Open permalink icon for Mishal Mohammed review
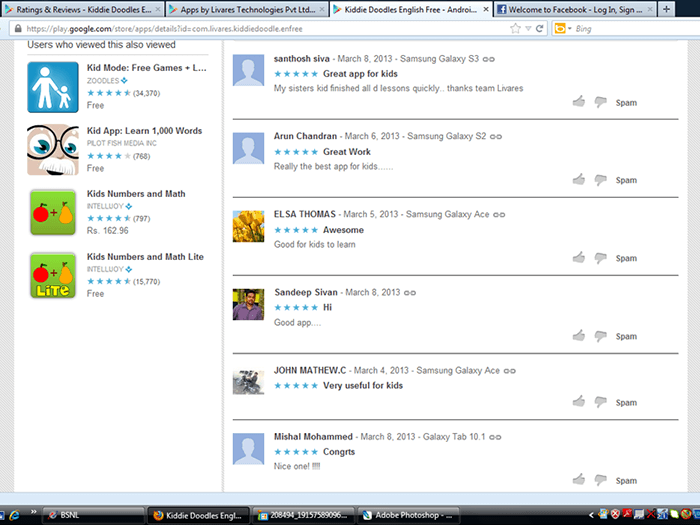The height and width of the screenshot is (525, 700). pos(495,437)
